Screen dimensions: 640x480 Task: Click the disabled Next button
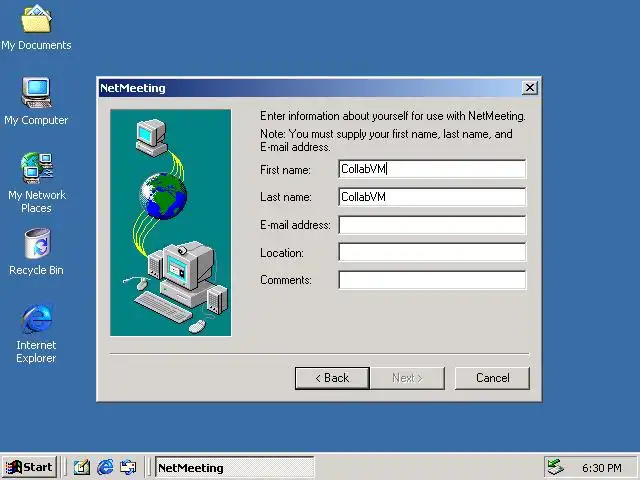click(407, 378)
